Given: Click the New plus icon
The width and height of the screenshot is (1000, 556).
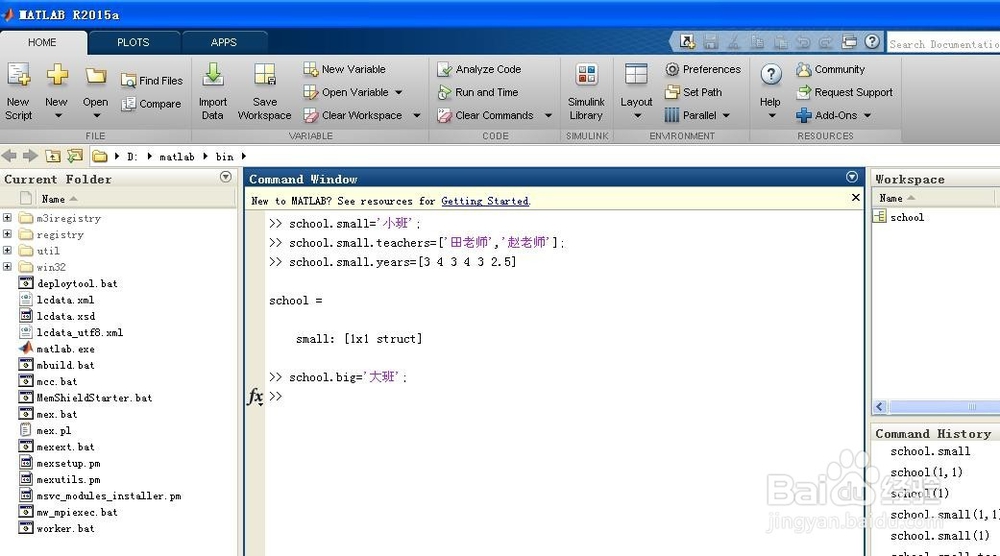Looking at the screenshot, I should coord(57,75).
